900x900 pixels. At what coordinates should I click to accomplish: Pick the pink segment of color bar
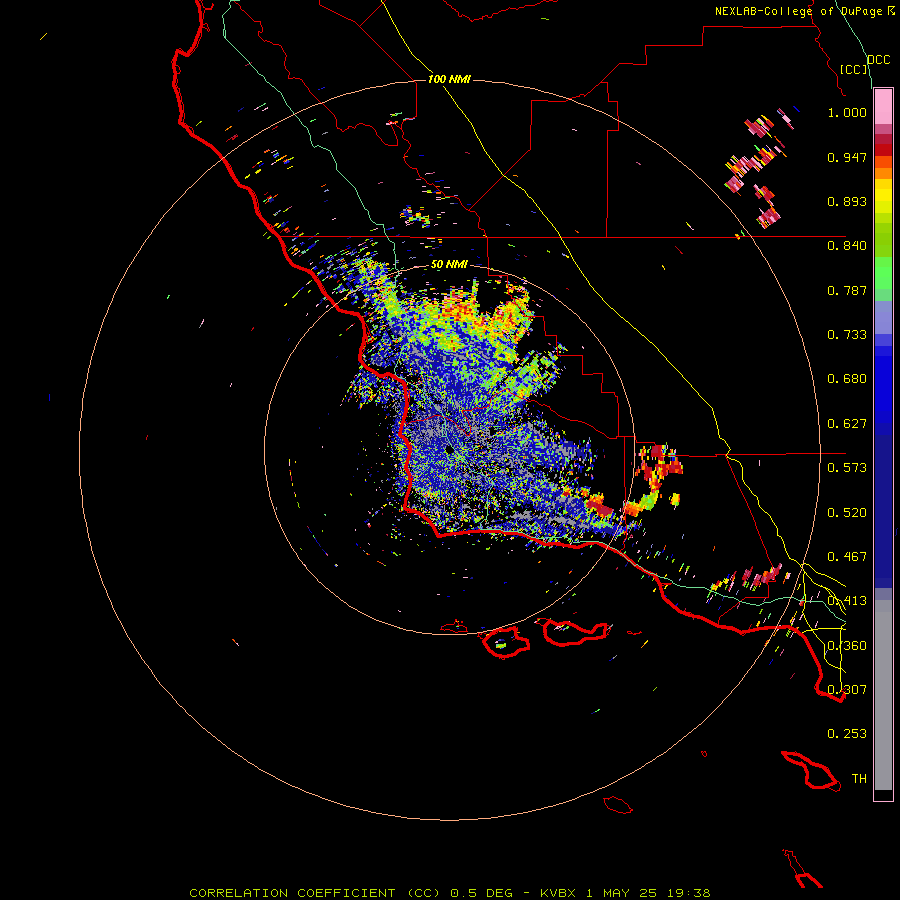[883, 106]
